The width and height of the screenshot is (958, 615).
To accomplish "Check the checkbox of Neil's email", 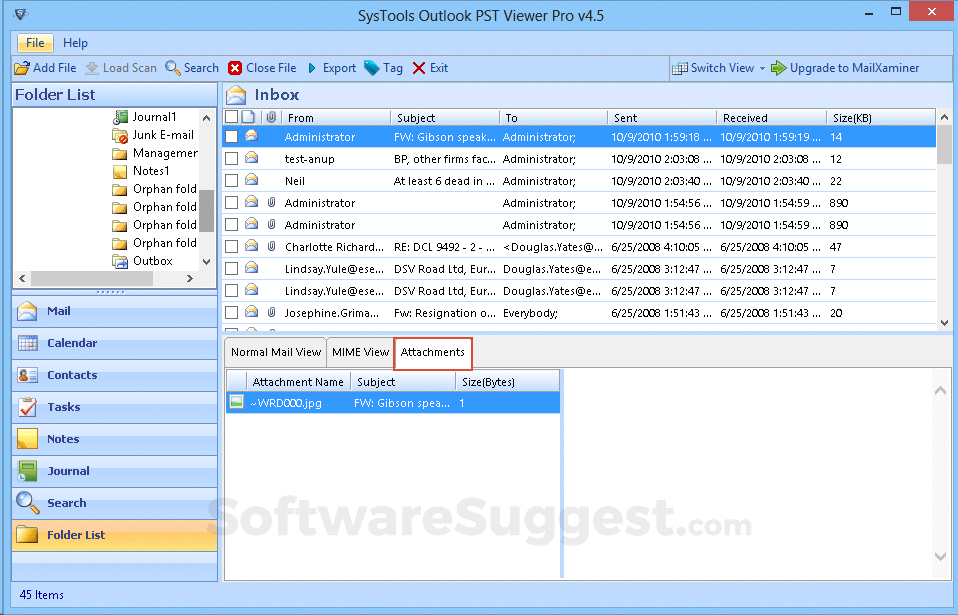I will click(232, 181).
